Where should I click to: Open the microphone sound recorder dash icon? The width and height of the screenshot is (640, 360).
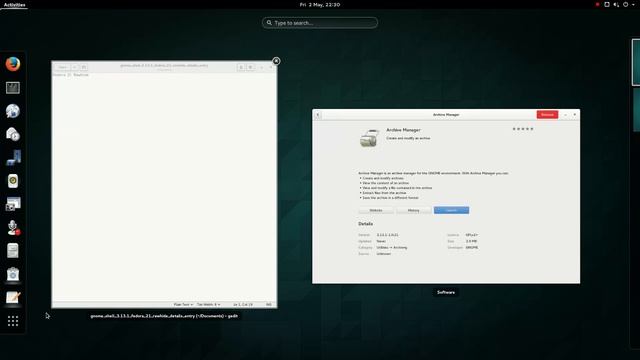(x=13, y=228)
